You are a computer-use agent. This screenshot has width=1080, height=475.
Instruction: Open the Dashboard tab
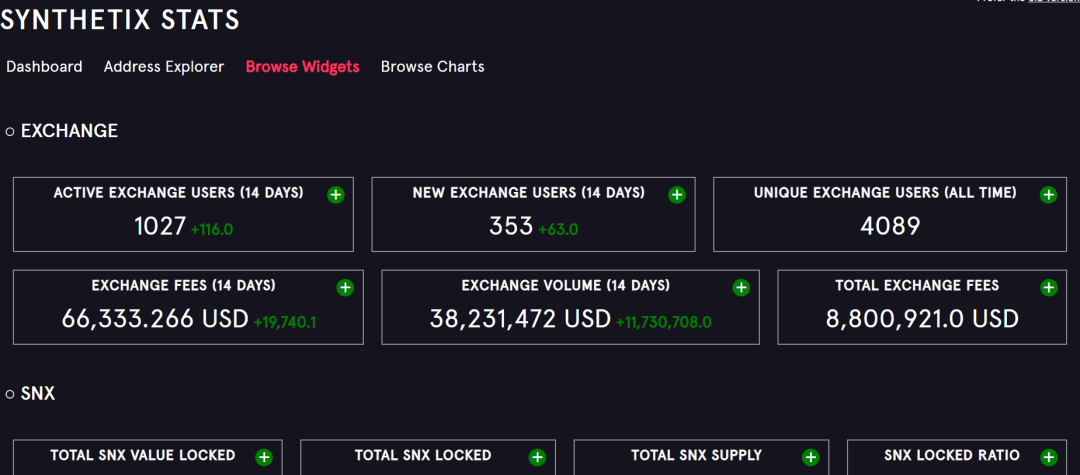coord(44,67)
